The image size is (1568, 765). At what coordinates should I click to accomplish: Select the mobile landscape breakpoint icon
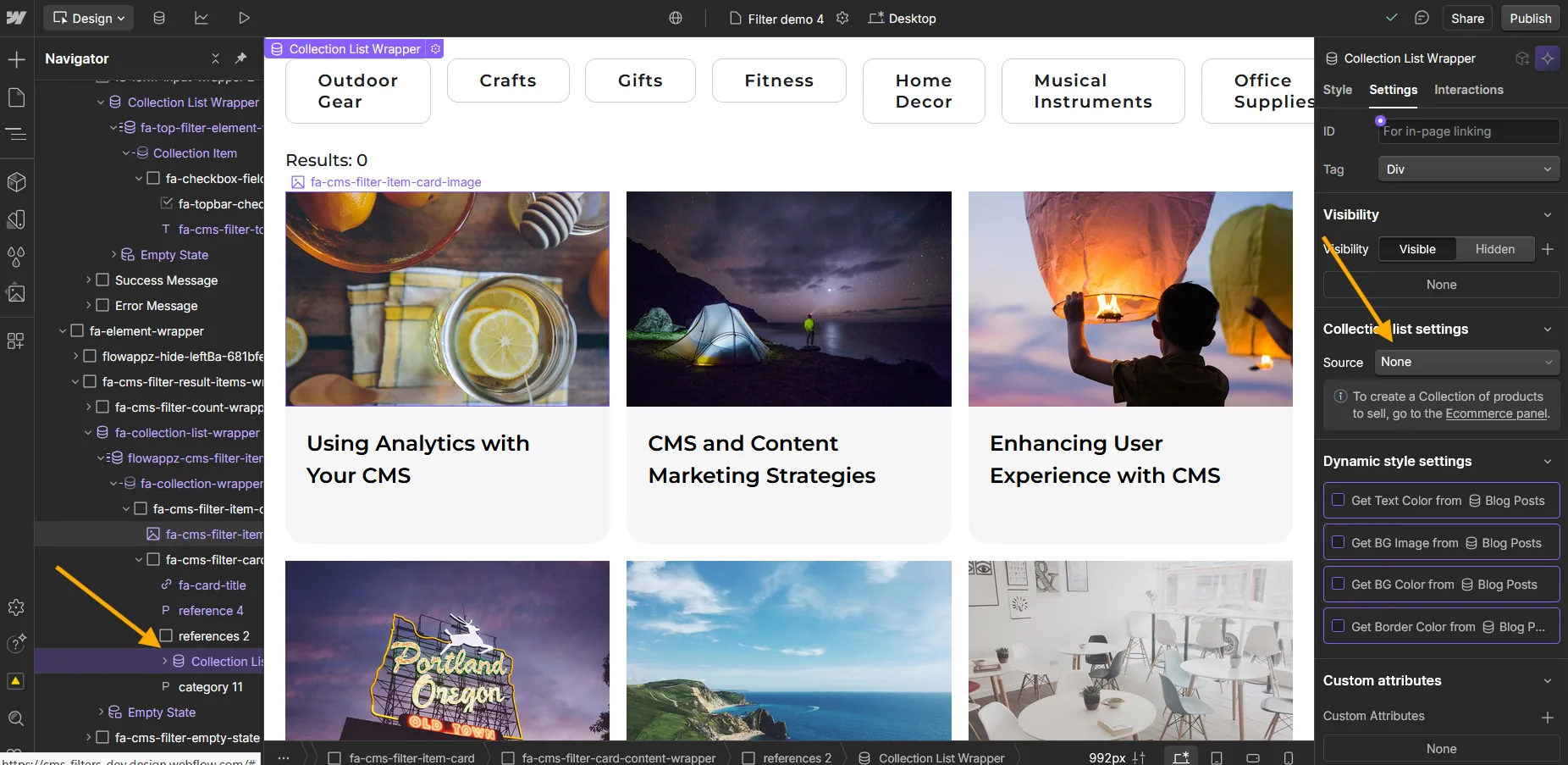(1253, 757)
